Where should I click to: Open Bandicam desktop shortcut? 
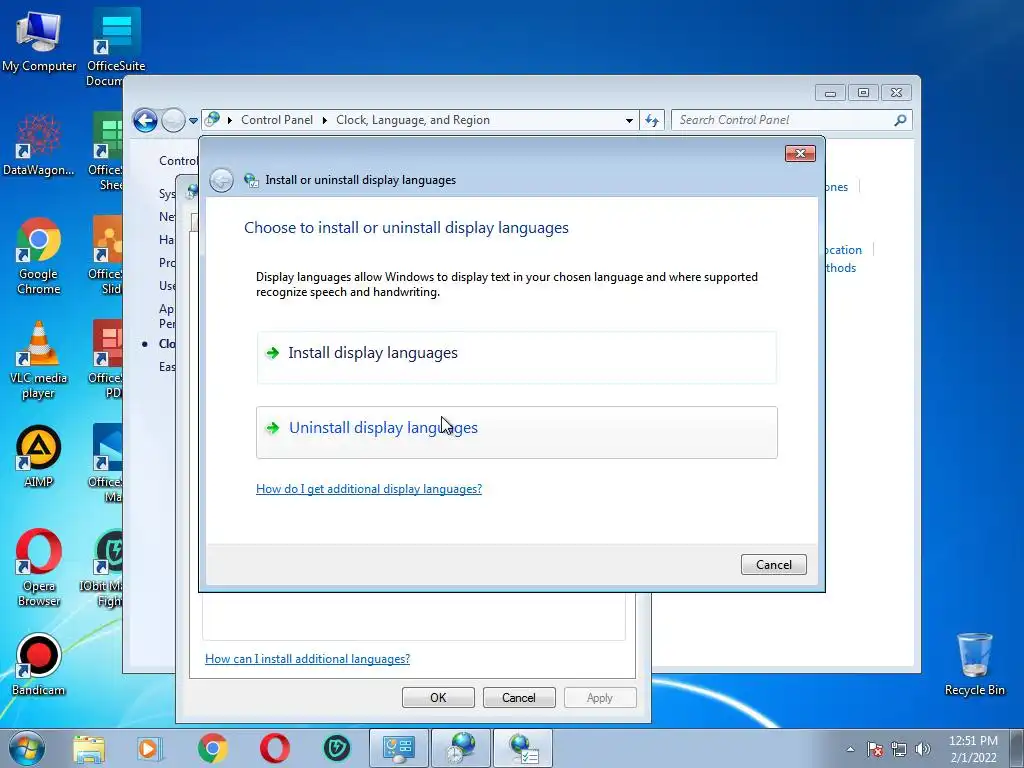point(39,664)
